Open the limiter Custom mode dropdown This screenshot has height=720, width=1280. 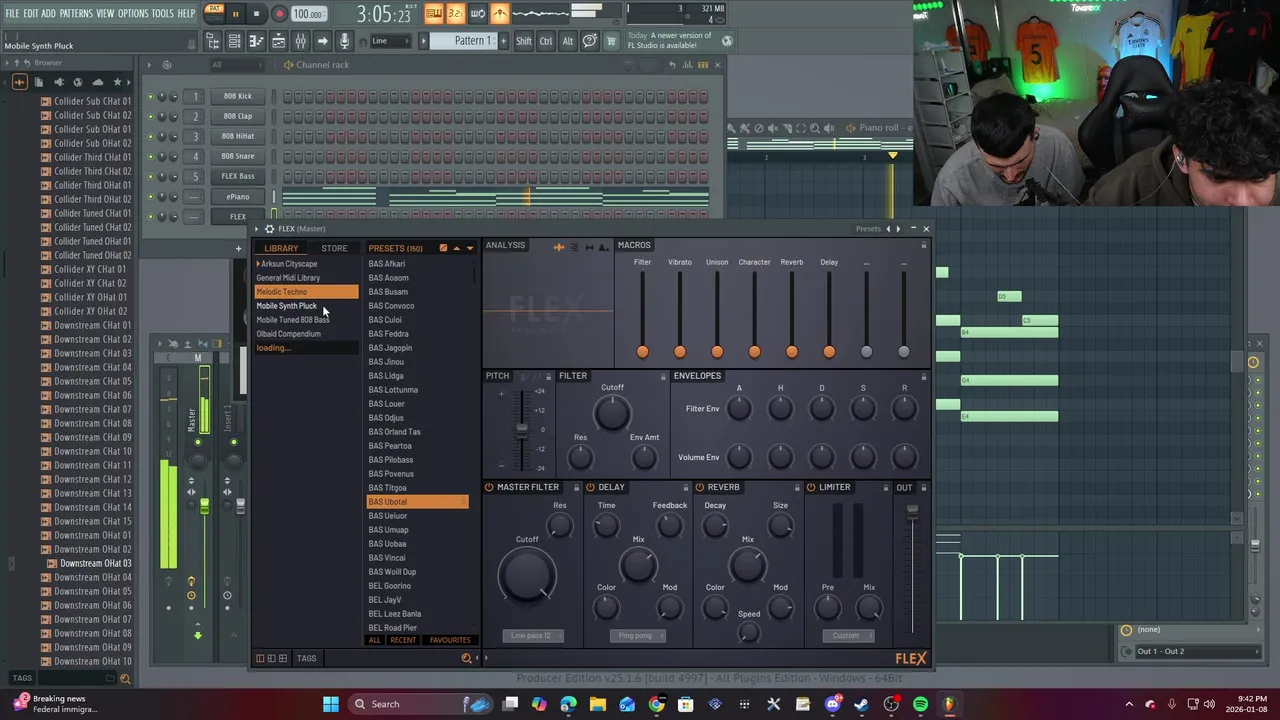[848, 635]
